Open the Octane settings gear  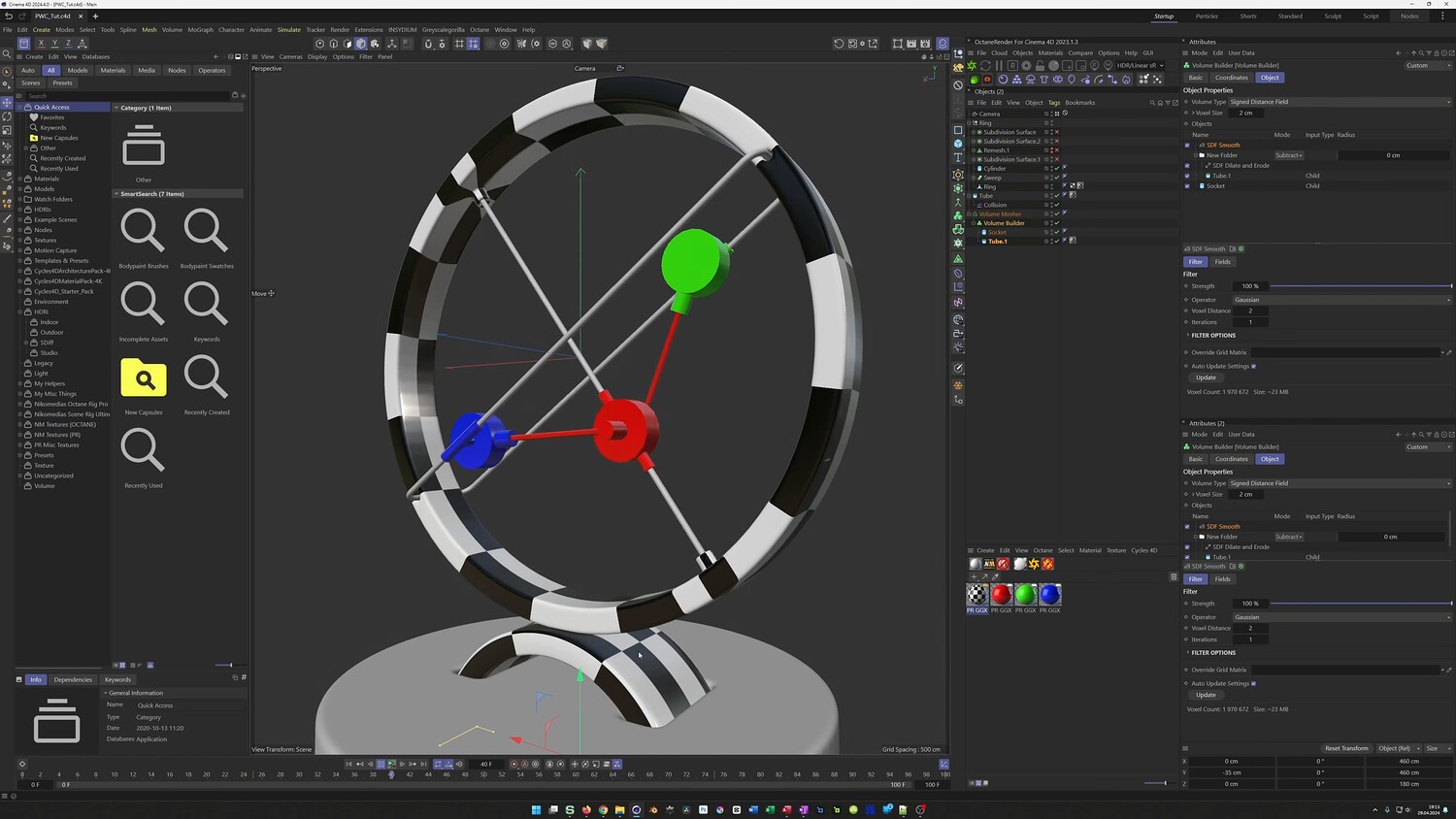point(1027,66)
